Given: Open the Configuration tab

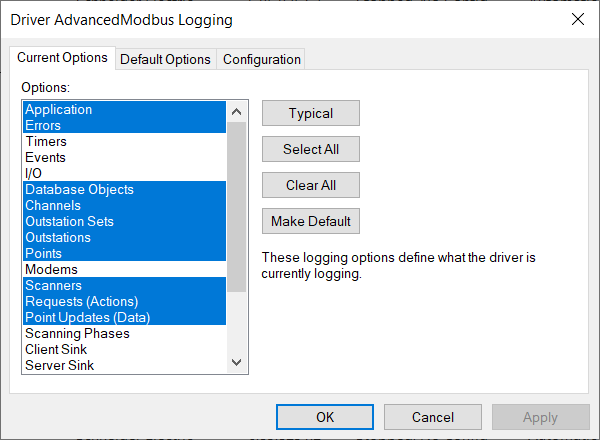Looking at the screenshot, I should [x=261, y=59].
